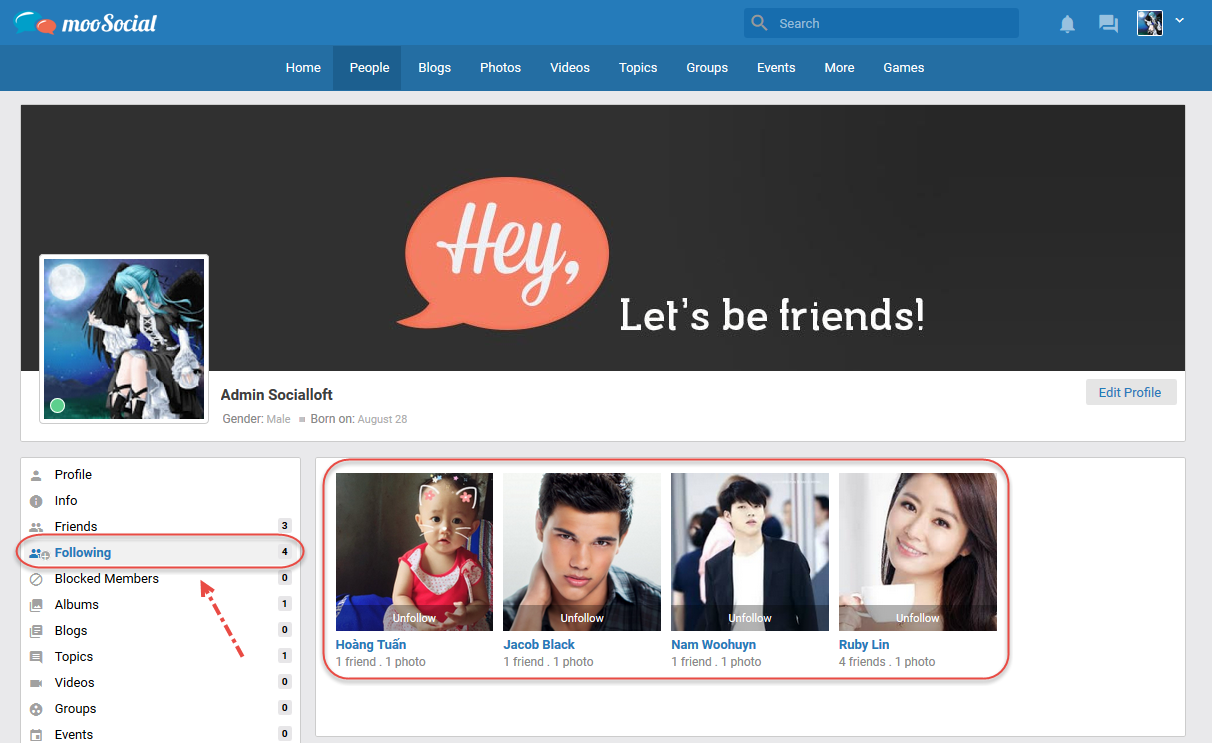Select Blocked Members in the sidebar
1212x743 pixels.
107,579
